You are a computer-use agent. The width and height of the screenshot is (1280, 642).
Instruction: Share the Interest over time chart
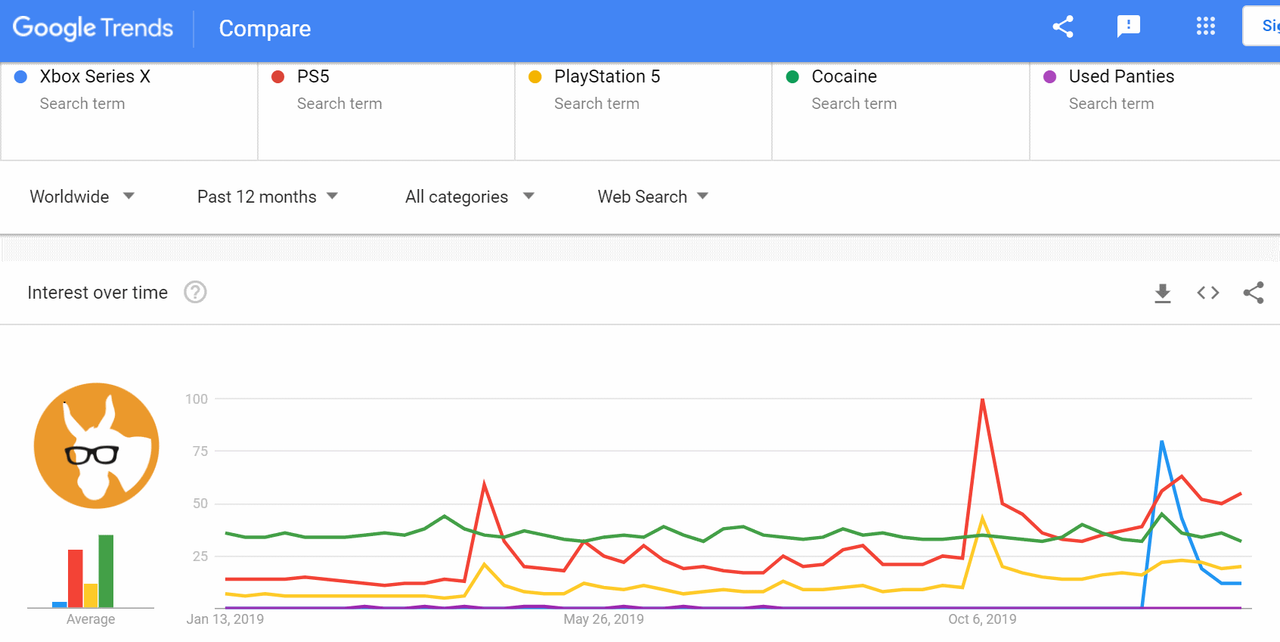click(x=1254, y=293)
